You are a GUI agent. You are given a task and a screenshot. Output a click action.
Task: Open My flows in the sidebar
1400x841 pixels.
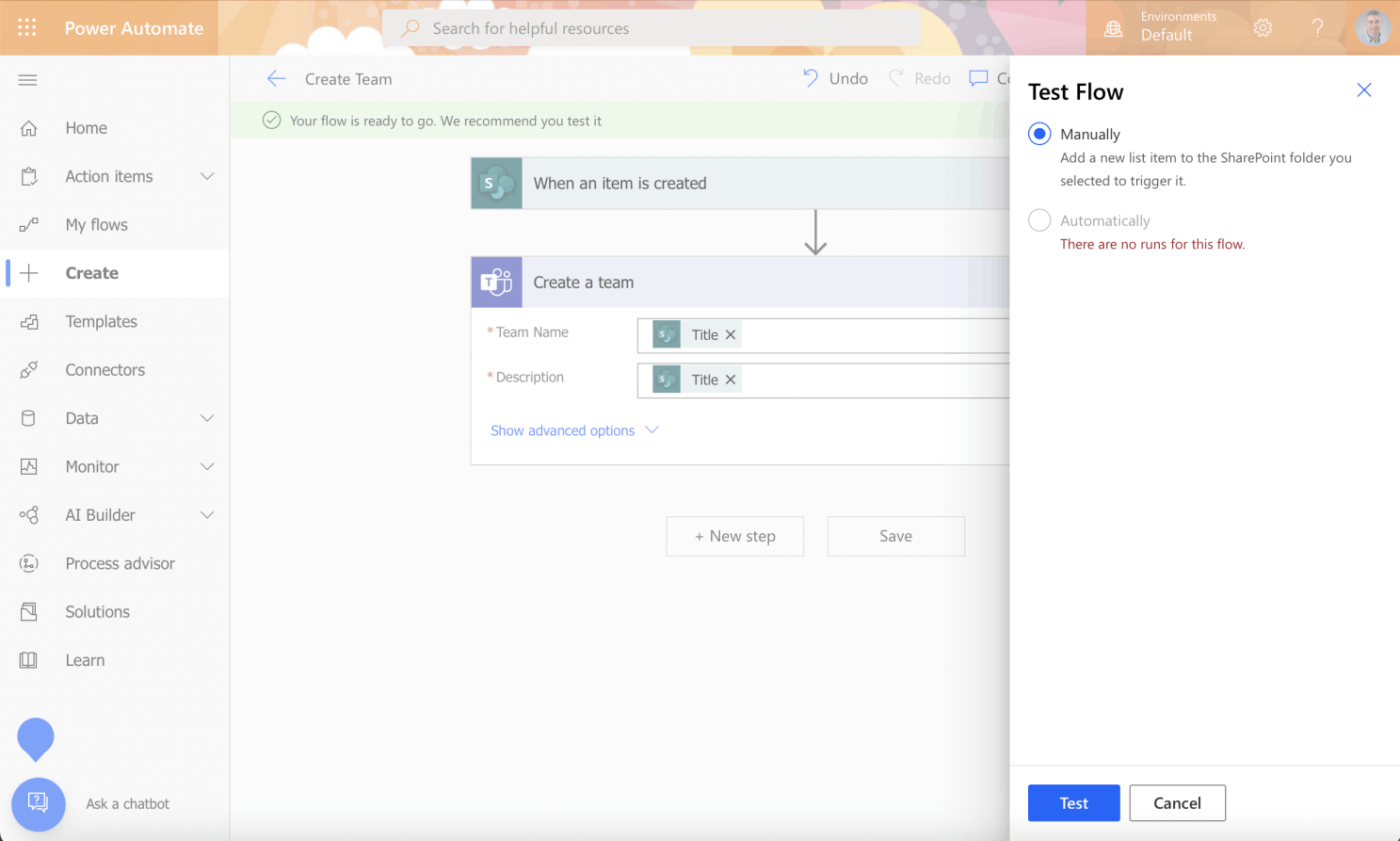point(96,225)
